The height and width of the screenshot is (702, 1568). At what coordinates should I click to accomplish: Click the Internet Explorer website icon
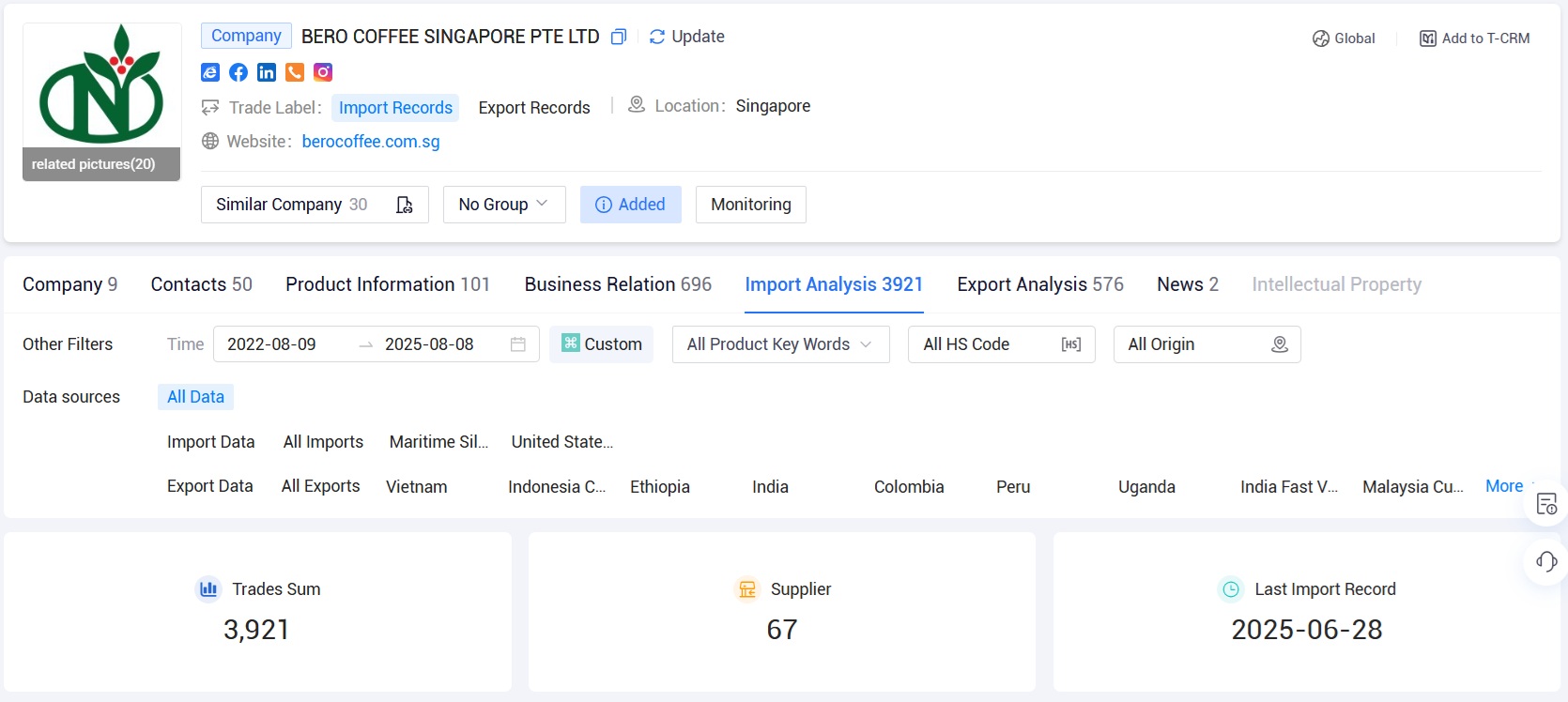[210, 72]
